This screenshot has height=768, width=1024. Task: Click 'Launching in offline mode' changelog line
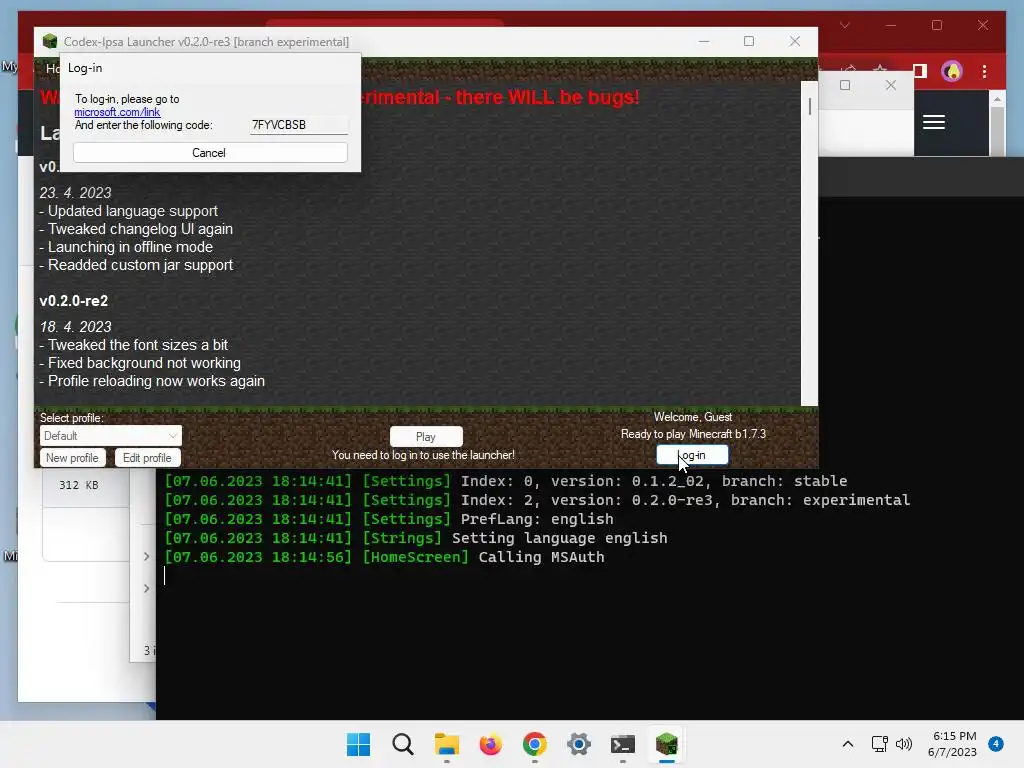click(126, 247)
